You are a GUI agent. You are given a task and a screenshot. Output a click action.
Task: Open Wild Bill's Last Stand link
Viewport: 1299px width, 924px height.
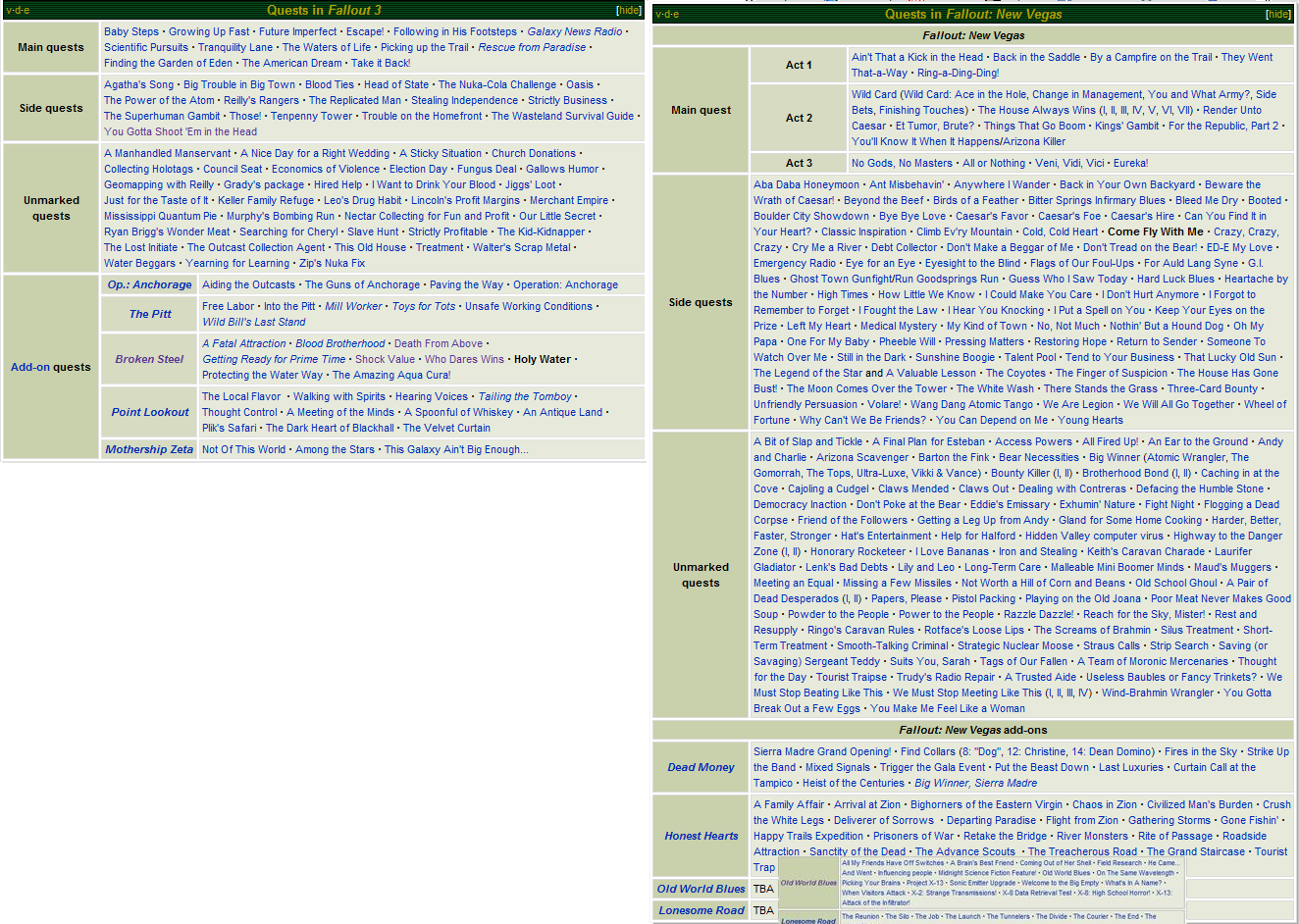tap(254, 322)
